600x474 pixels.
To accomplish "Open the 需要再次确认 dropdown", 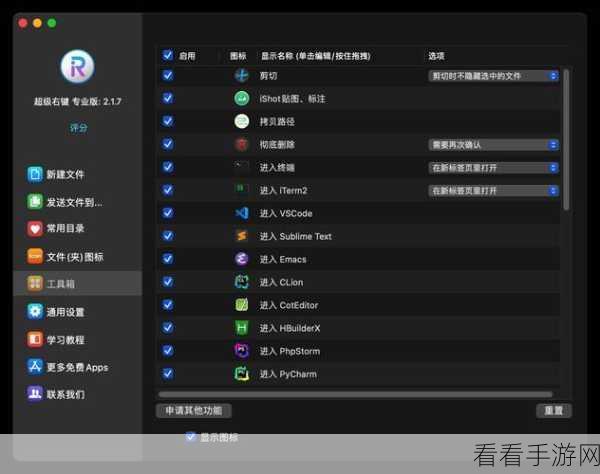I will click(493, 145).
